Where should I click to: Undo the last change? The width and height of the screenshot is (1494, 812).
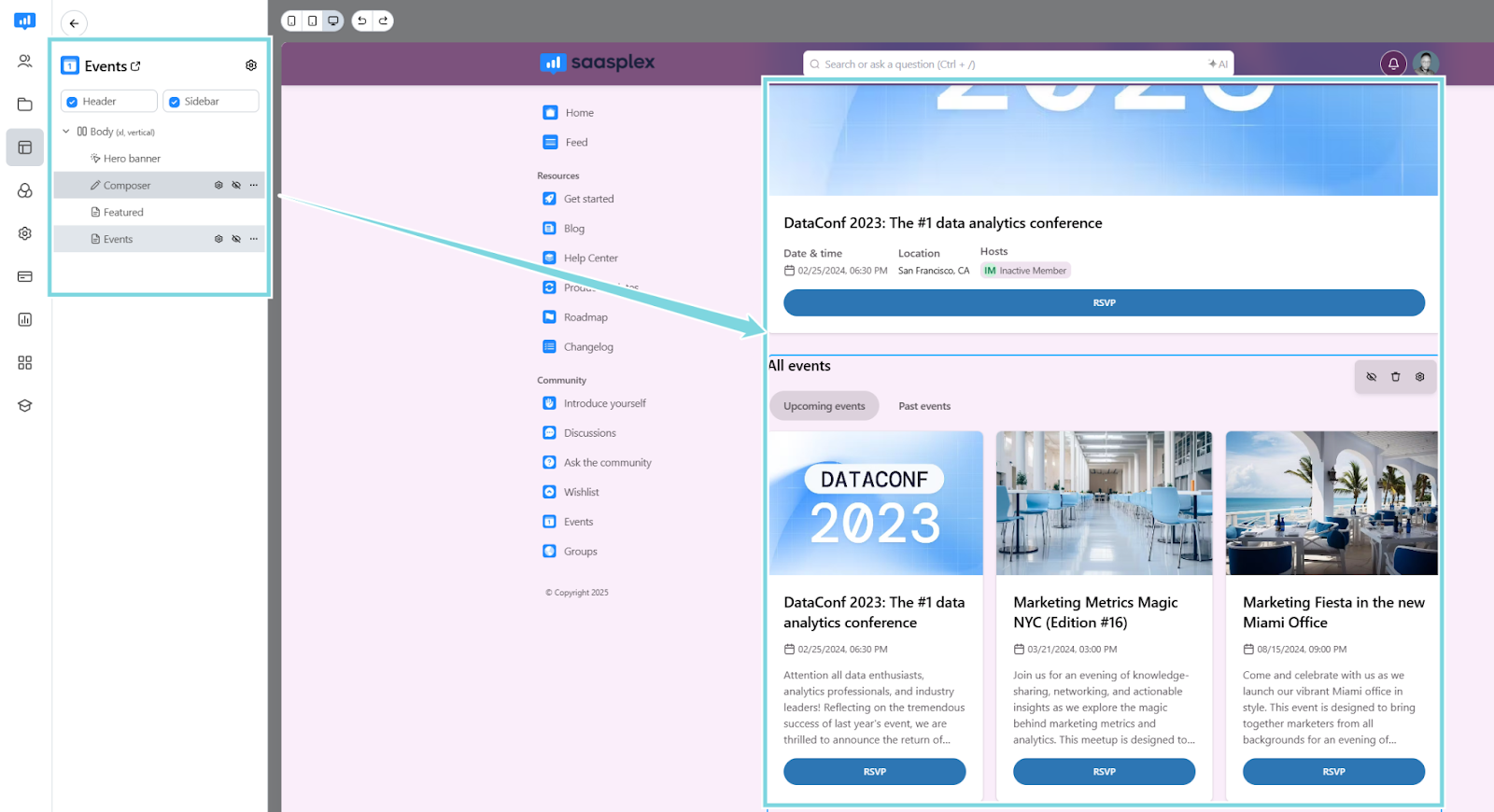362,21
